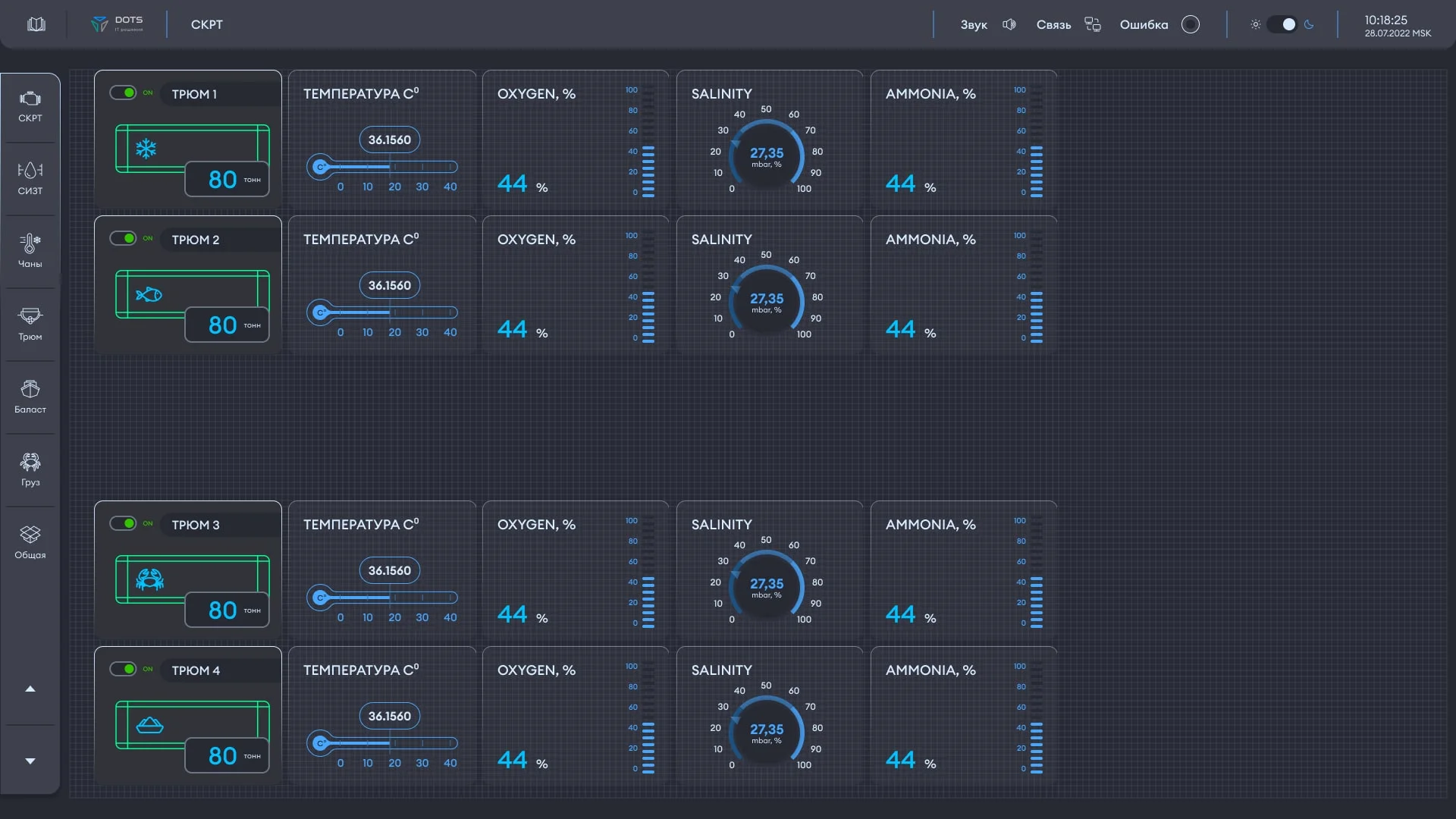Click the СКРТ header title
Screen dimensions: 1456x819
(206, 24)
